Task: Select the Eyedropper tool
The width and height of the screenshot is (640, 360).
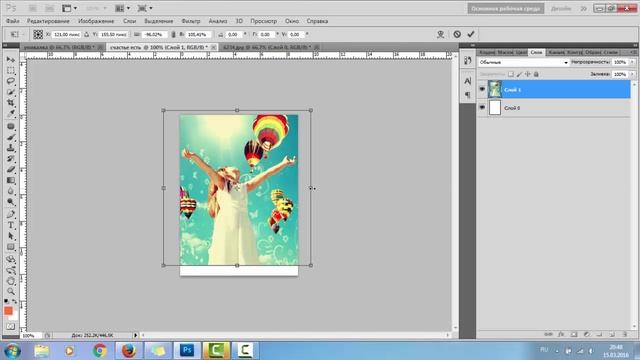Action: [11, 113]
